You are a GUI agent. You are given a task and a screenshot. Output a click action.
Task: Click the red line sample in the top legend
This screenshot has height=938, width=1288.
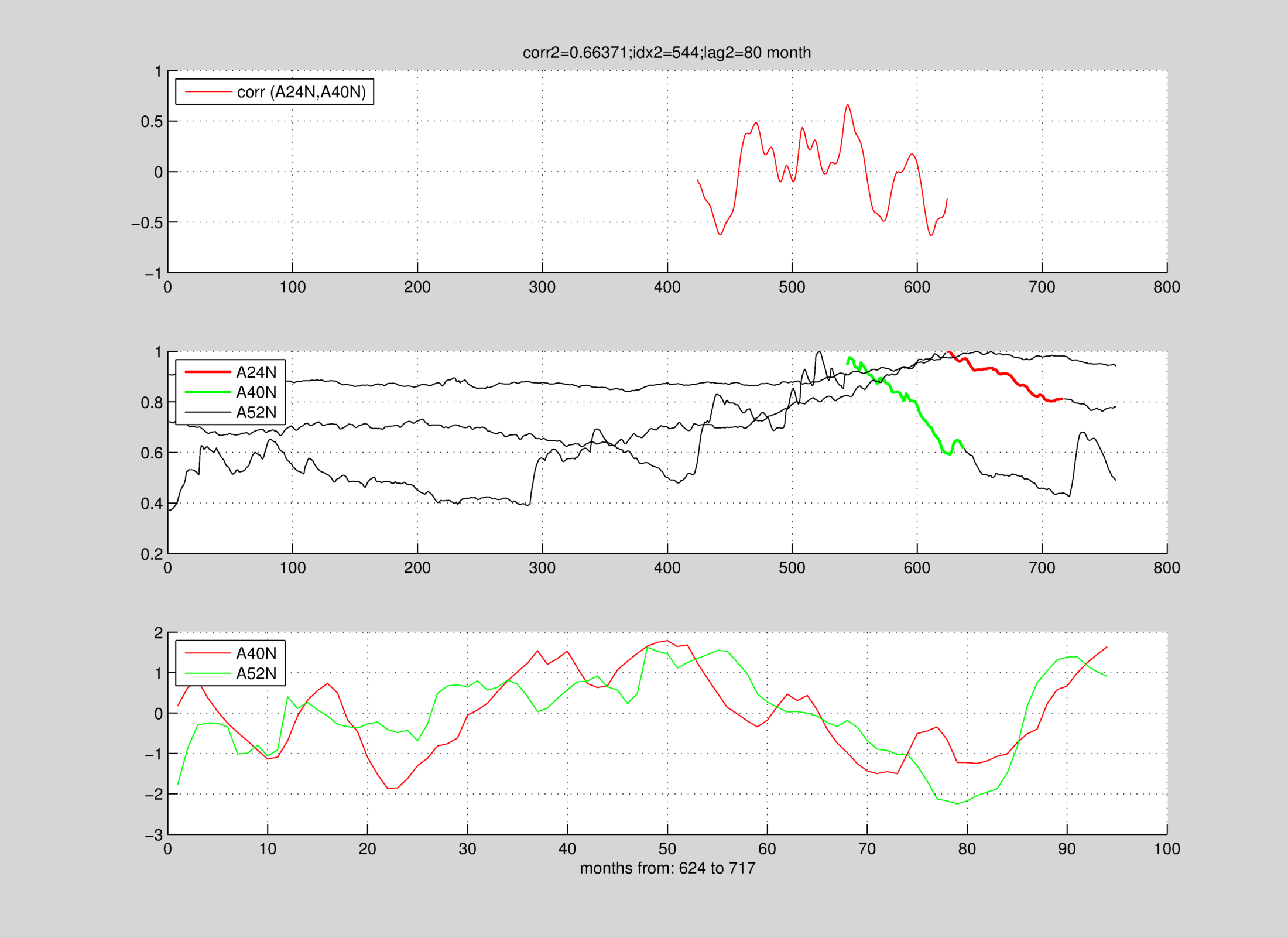pos(208,92)
